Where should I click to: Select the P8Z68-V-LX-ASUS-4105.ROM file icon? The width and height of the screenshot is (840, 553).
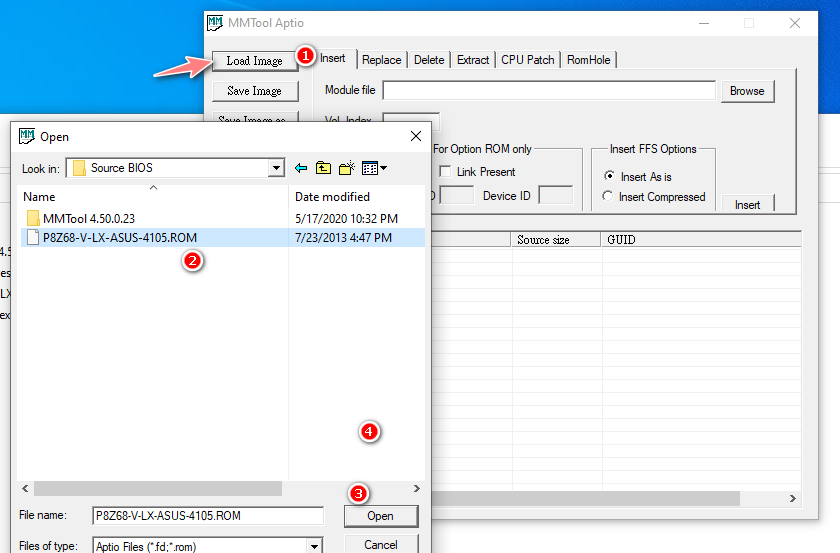[33, 237]
